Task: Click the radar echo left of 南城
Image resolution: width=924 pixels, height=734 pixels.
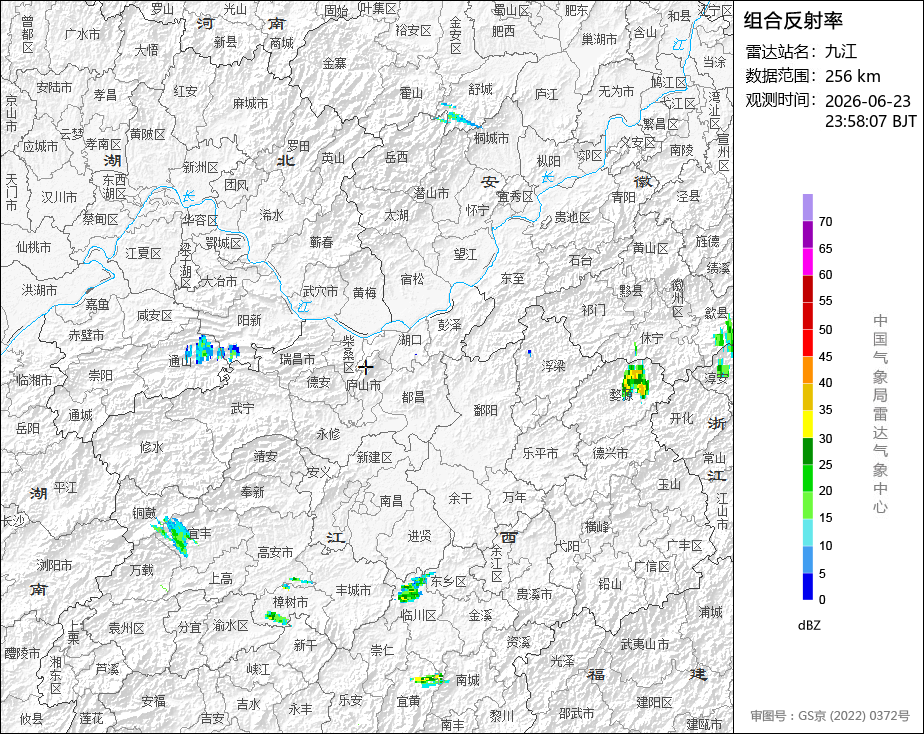Action: [x=429, y=680]
